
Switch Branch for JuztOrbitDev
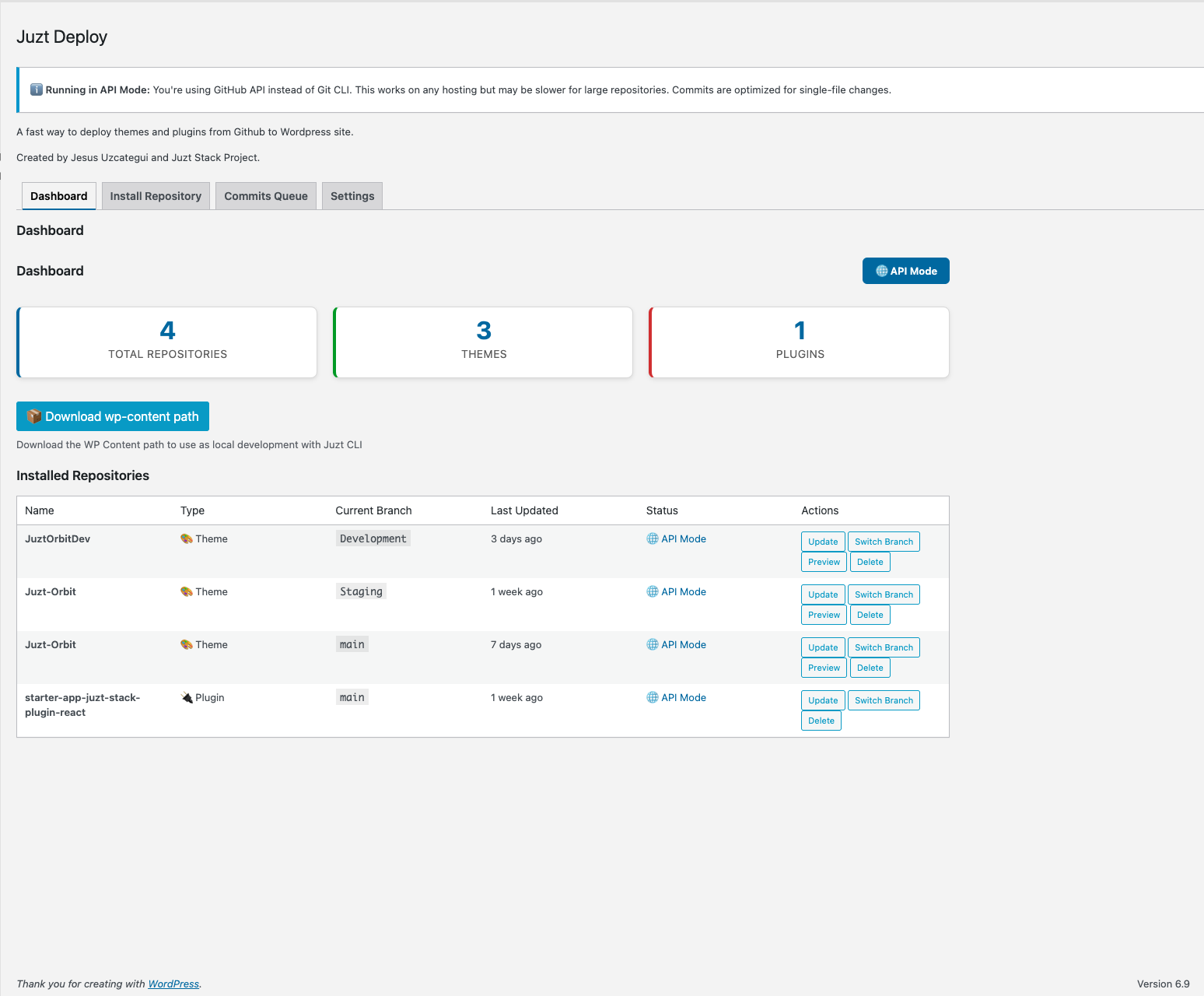click(884, 542)
